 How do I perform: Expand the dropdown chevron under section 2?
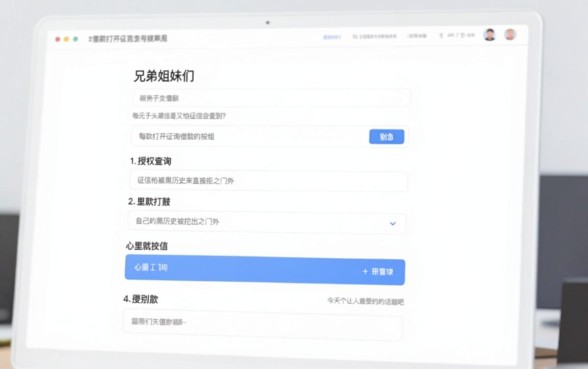click(x=393, y=224)
